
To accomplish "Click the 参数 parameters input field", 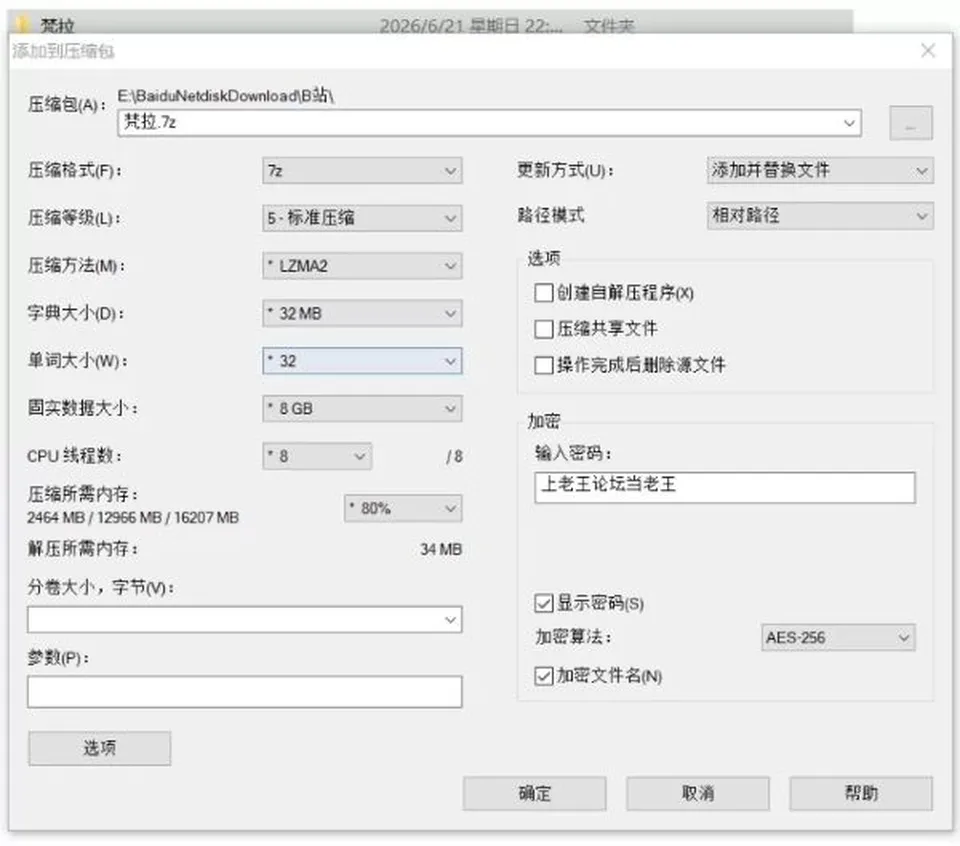I will (244, 692).
